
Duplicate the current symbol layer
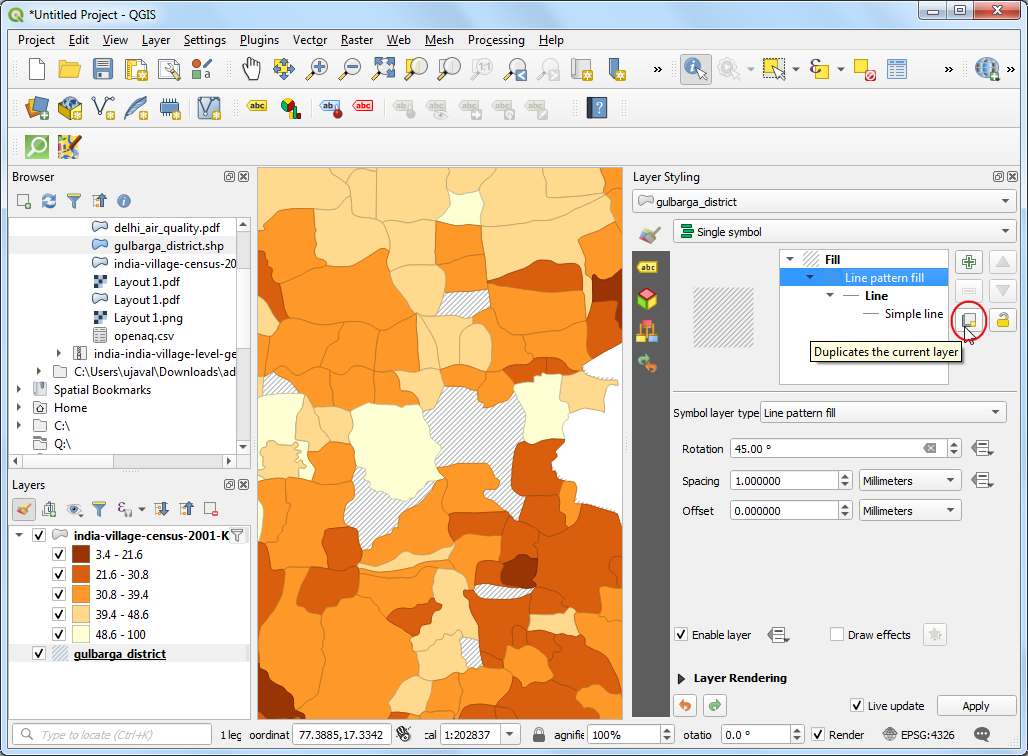click(x=968, y=320)
